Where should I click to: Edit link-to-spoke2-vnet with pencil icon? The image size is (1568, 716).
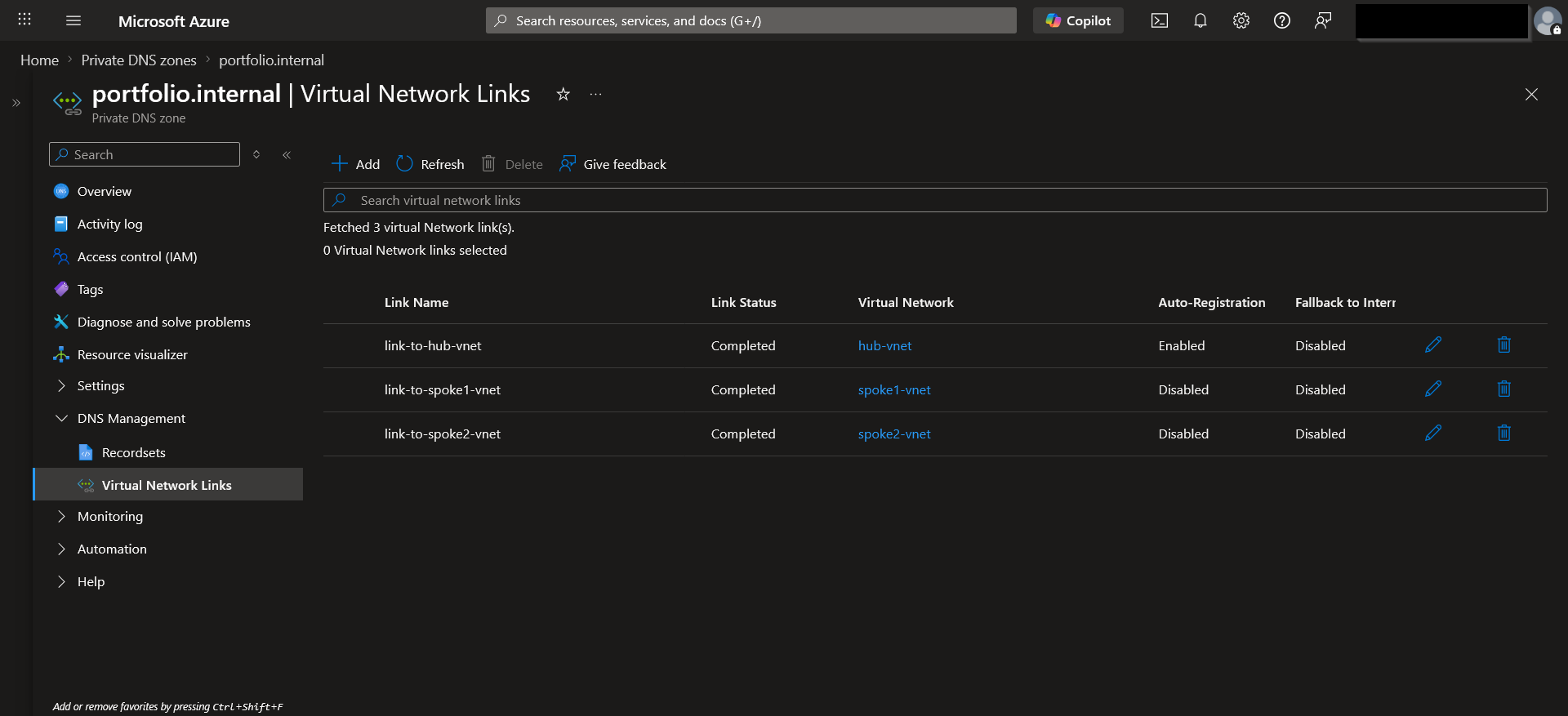[x=1433, y=433]
